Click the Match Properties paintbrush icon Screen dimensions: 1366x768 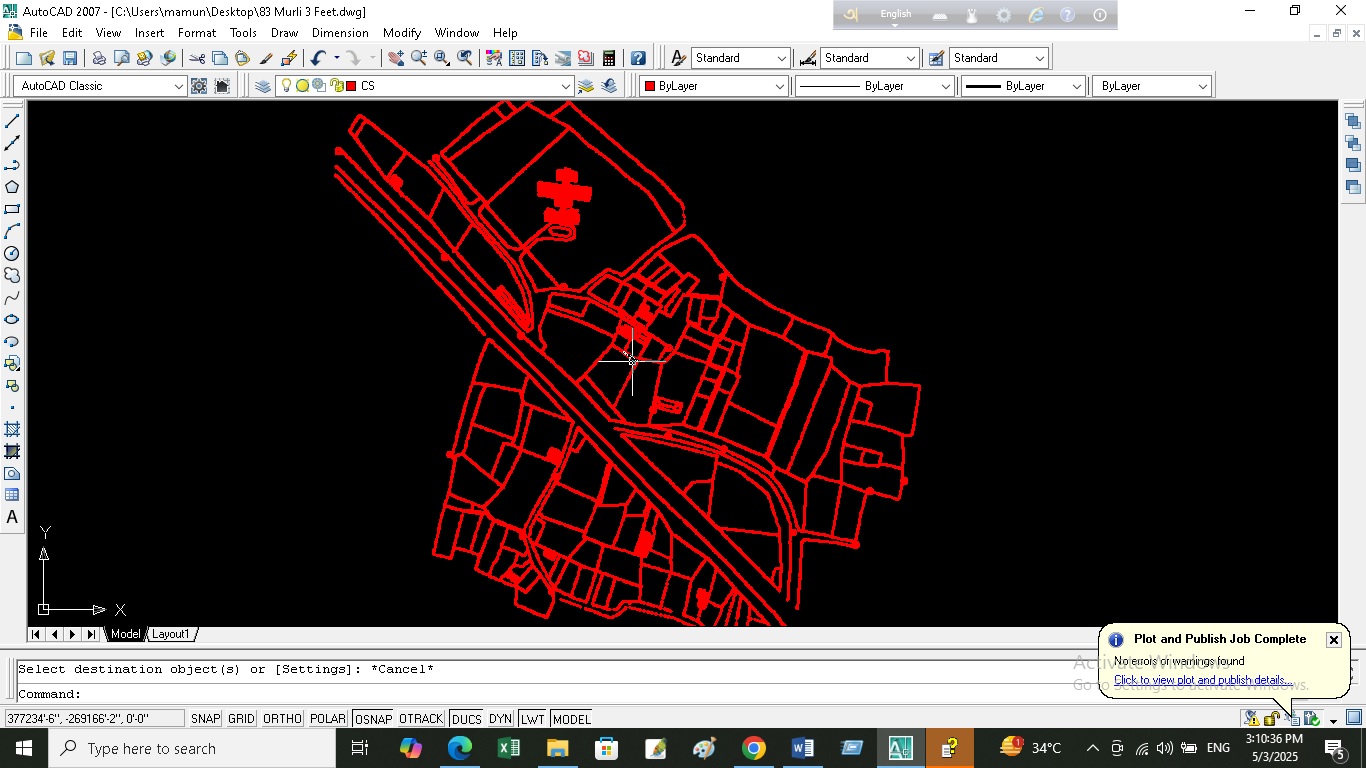tap(267, 58)
